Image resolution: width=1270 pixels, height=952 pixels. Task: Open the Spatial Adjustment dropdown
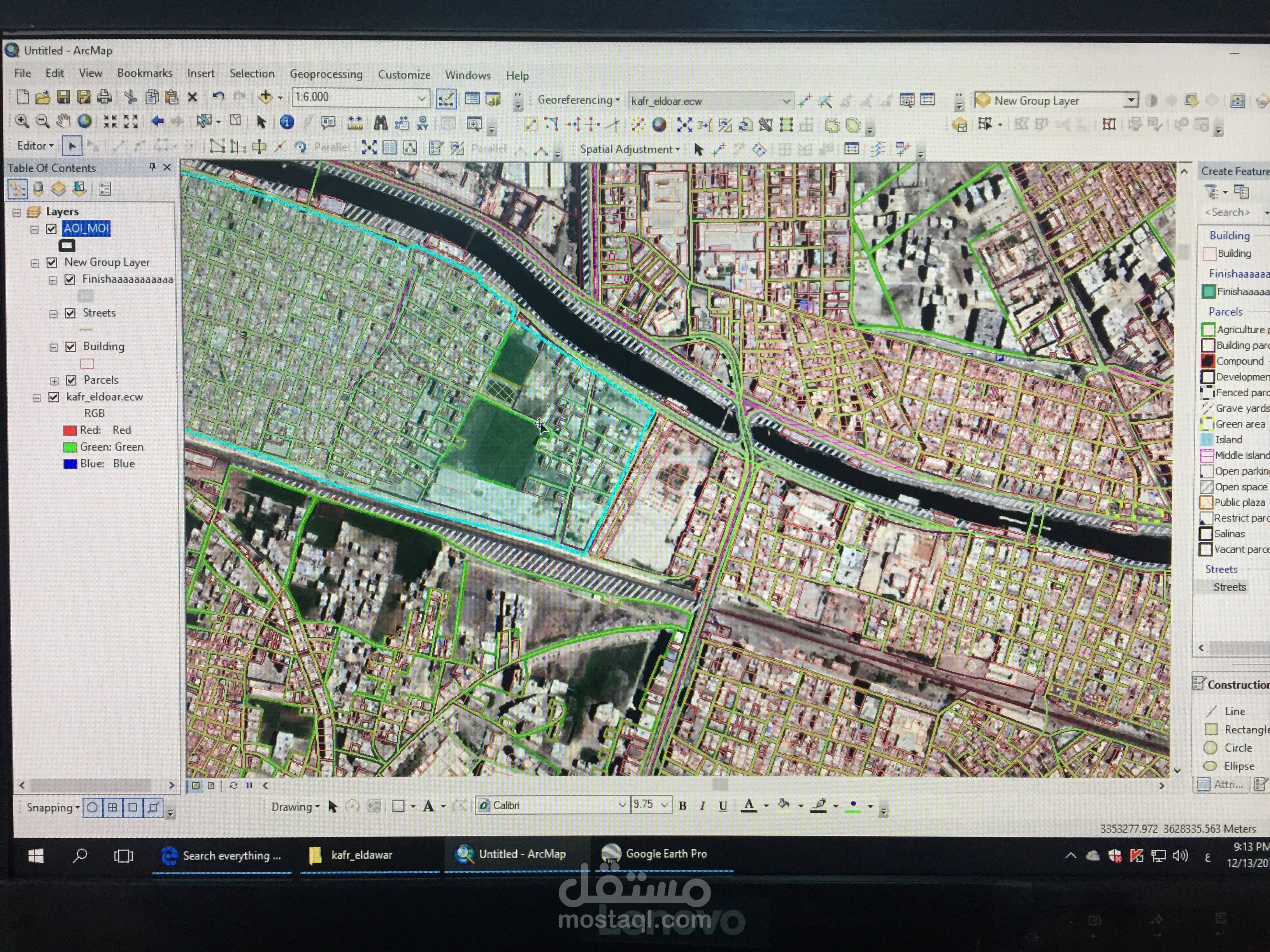coord(630,149)
